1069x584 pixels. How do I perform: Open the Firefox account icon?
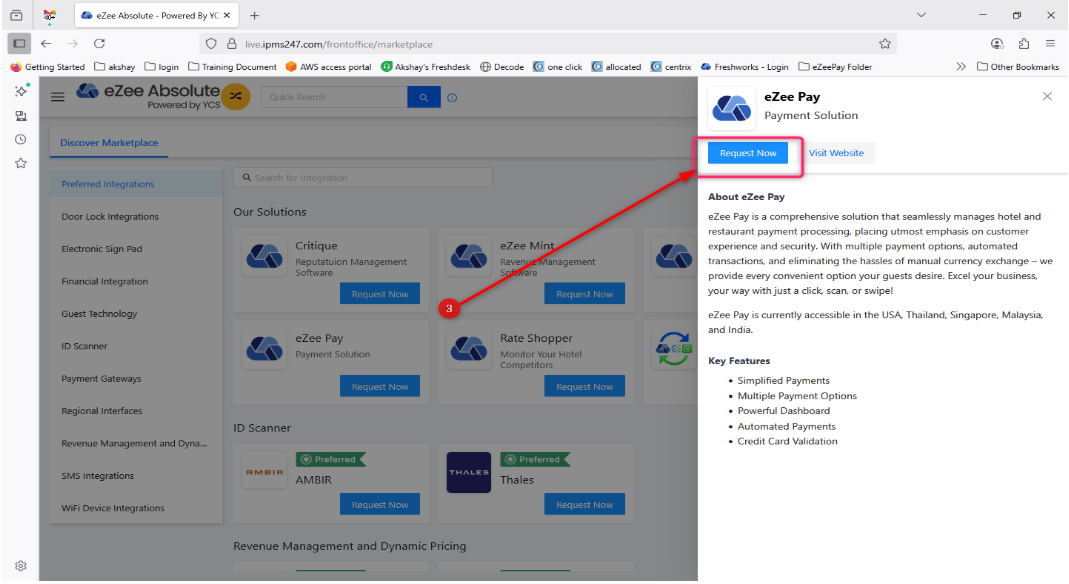pos(997,44)
